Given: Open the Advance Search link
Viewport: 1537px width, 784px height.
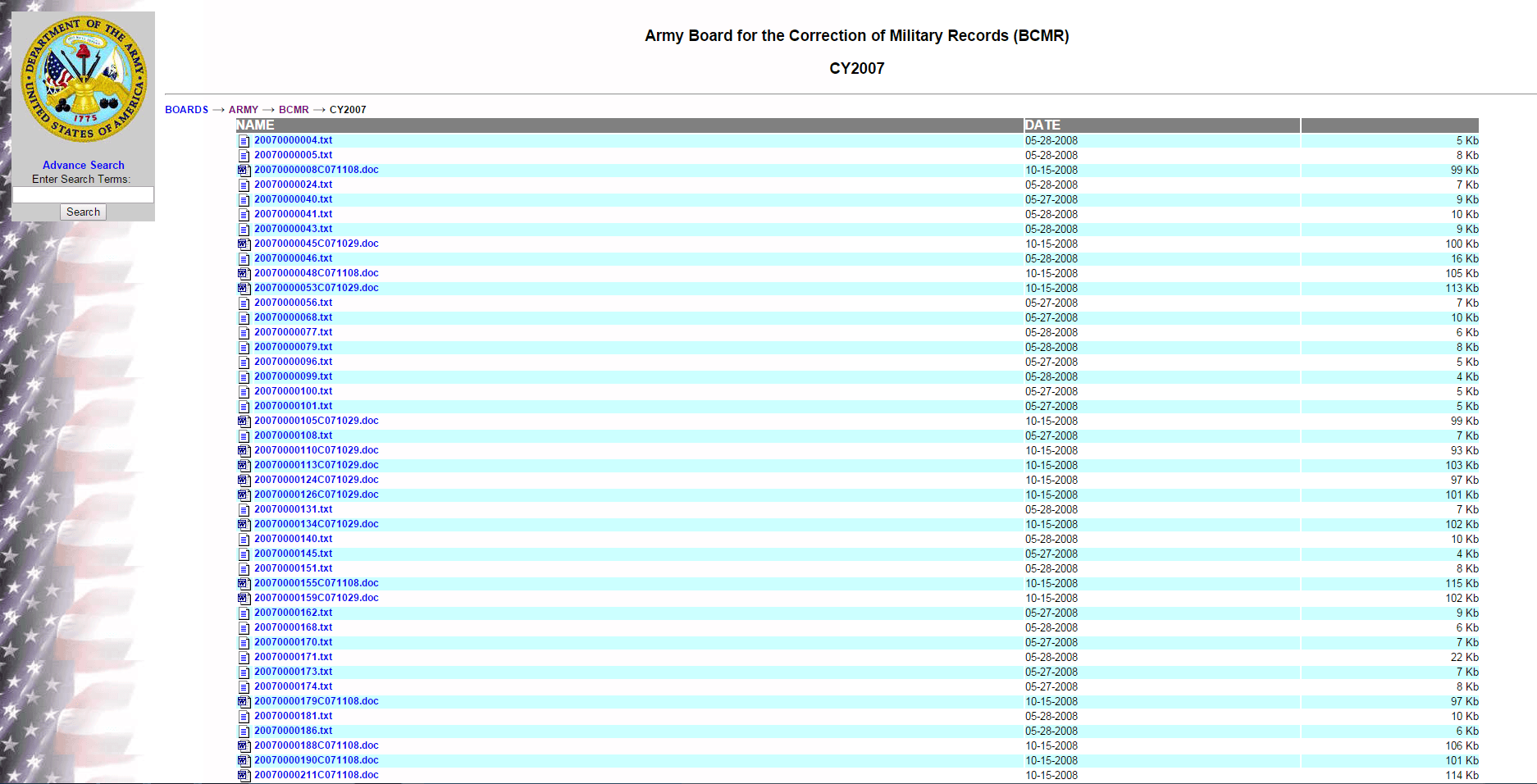Looking at the screenshot, I should 84,165.
